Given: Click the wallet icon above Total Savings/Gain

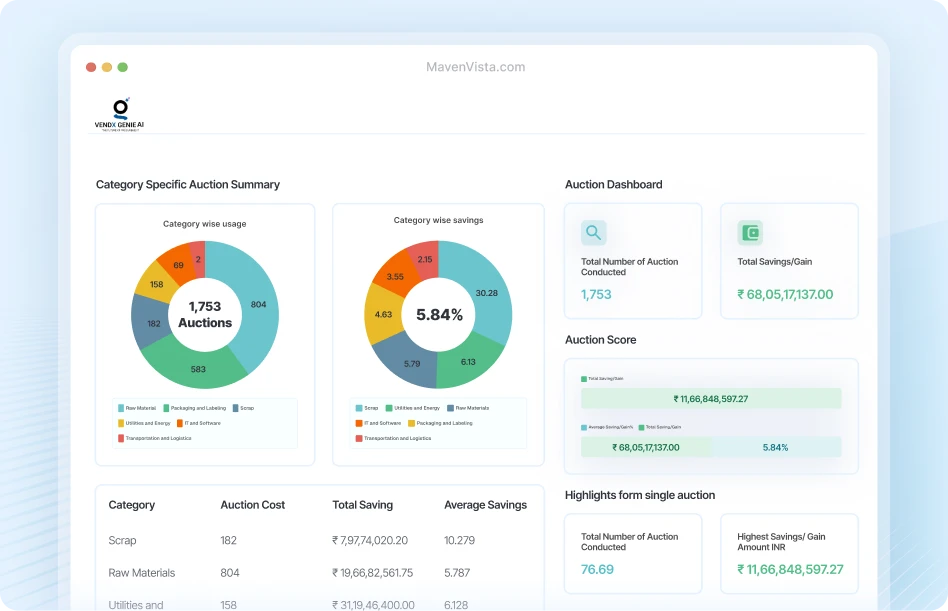Looking at the screenshot, I should click(750, 233).
